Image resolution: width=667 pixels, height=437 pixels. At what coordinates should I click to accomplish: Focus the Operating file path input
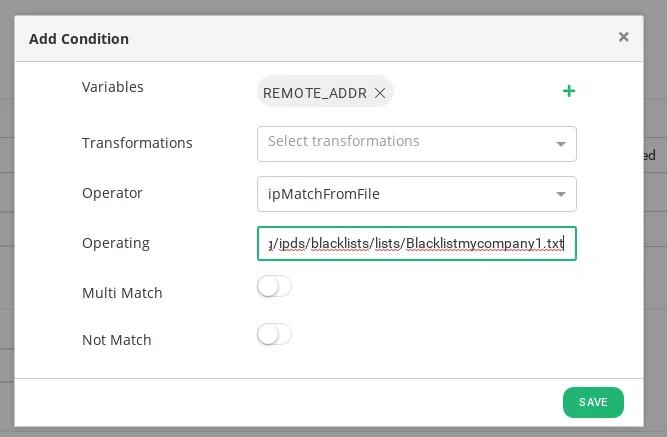[416, 243]
